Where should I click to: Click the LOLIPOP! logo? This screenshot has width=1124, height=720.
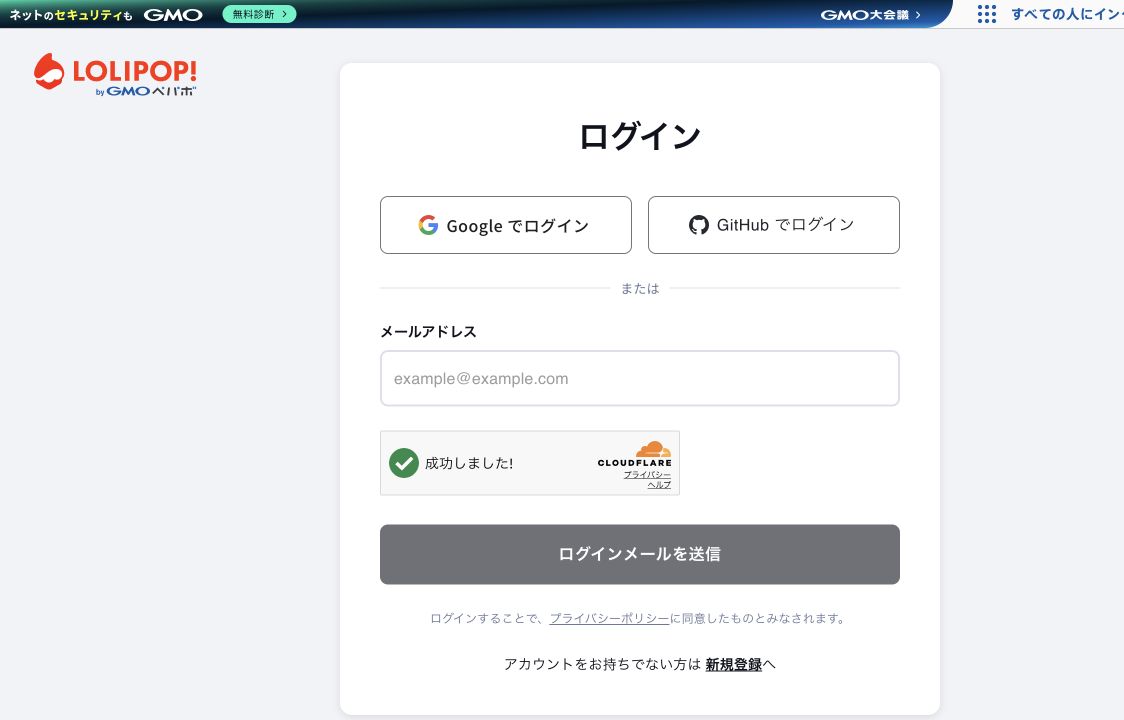[x=115, y=75]
